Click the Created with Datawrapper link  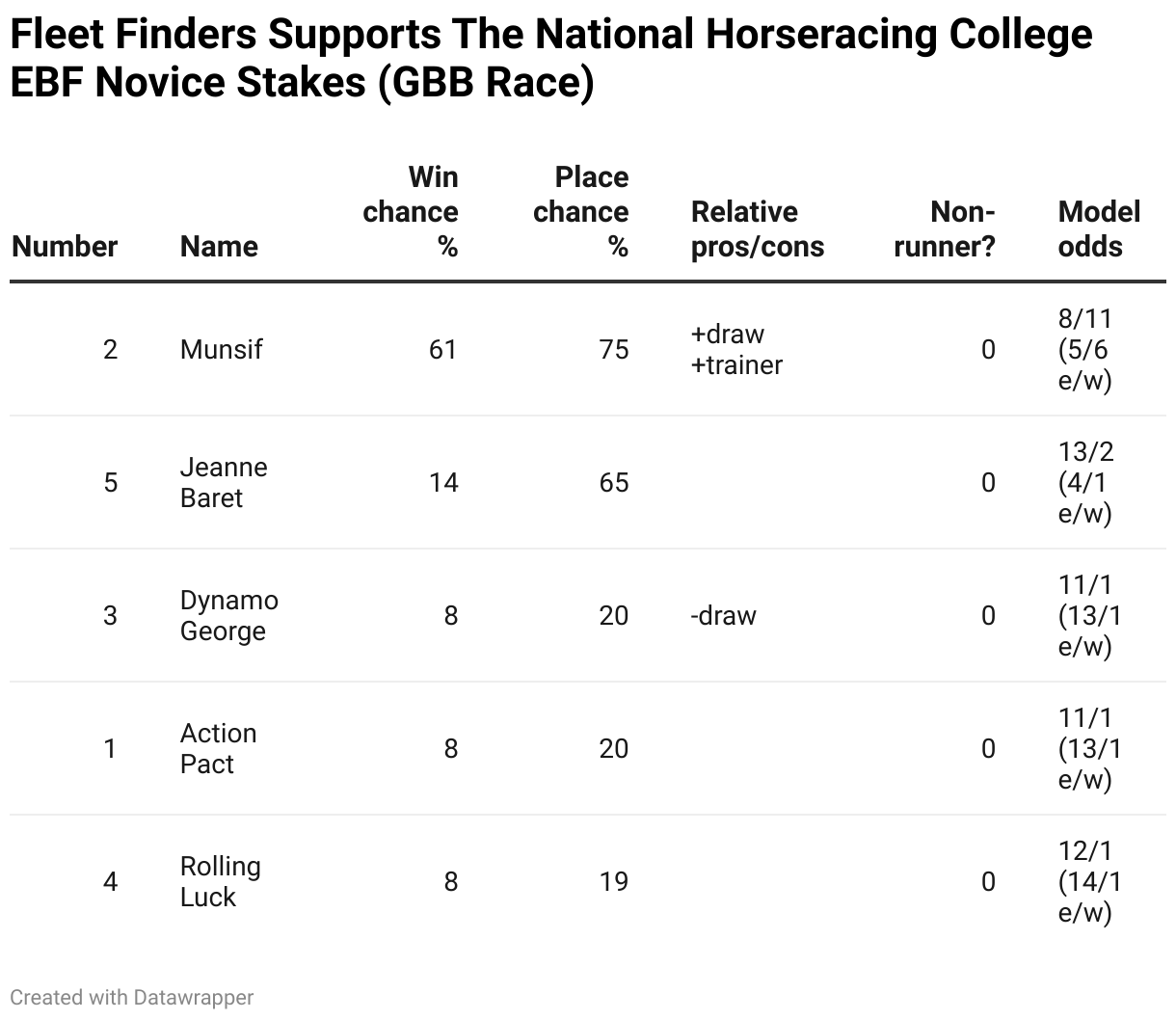tap(132, 998)
